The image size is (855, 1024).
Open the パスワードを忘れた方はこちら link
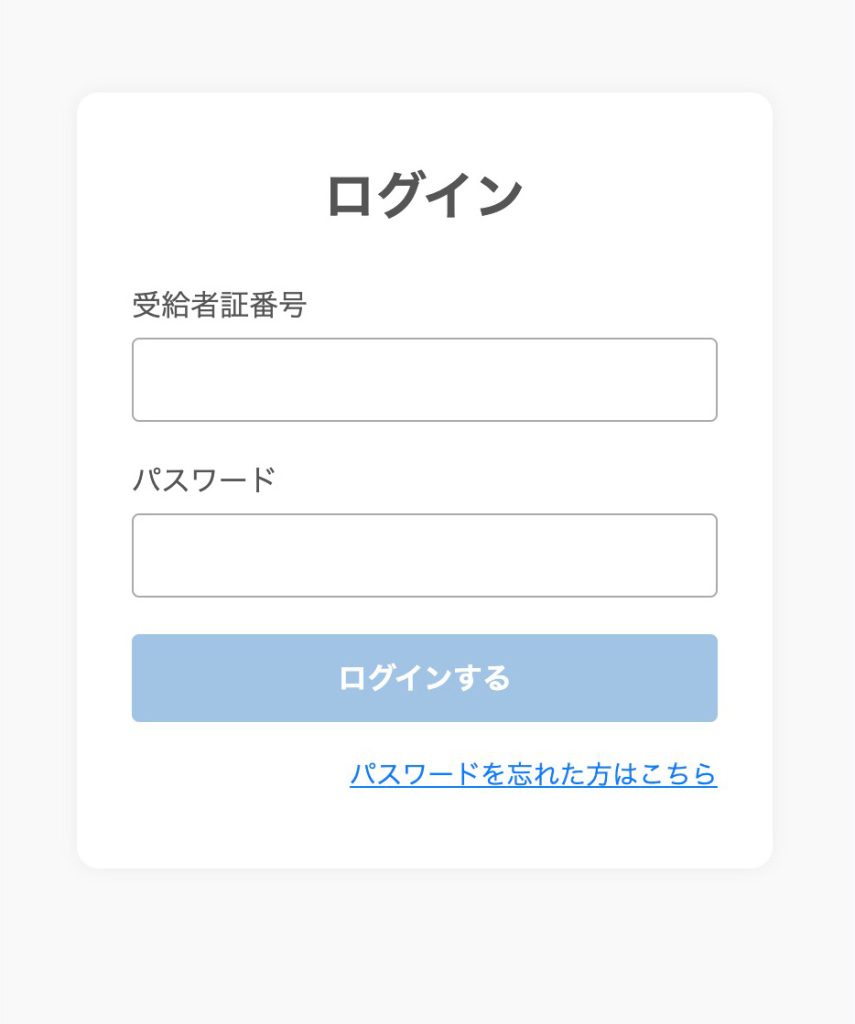click(x=533, y=775)
